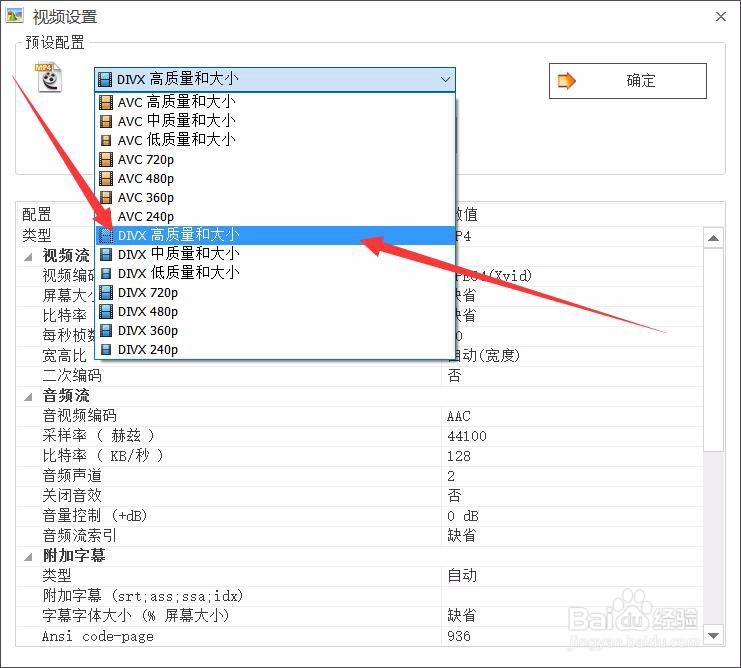
Task: Click the film icon beside AVC 360p
Action: point(106,197)
